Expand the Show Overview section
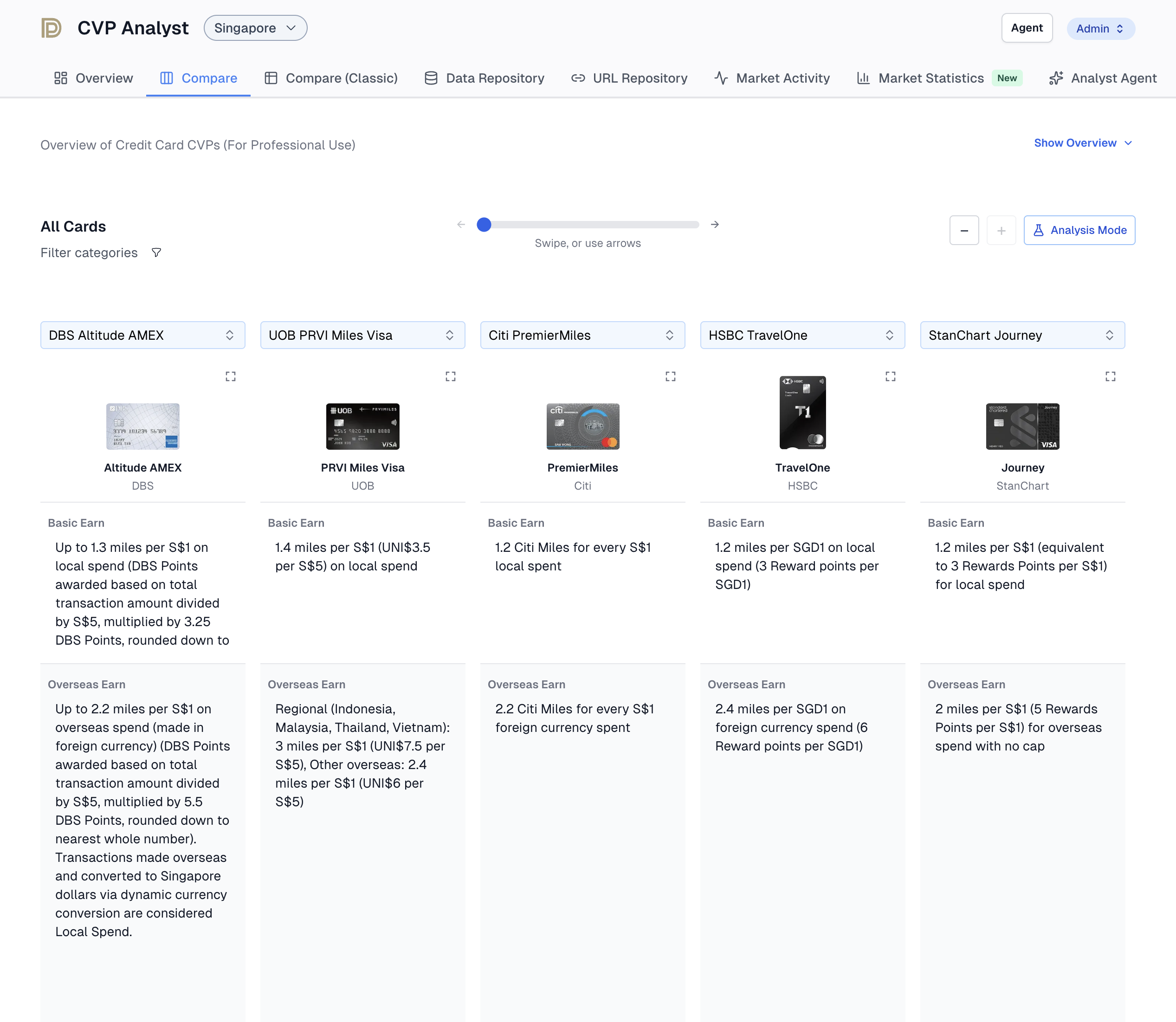 coord(1083,143)
